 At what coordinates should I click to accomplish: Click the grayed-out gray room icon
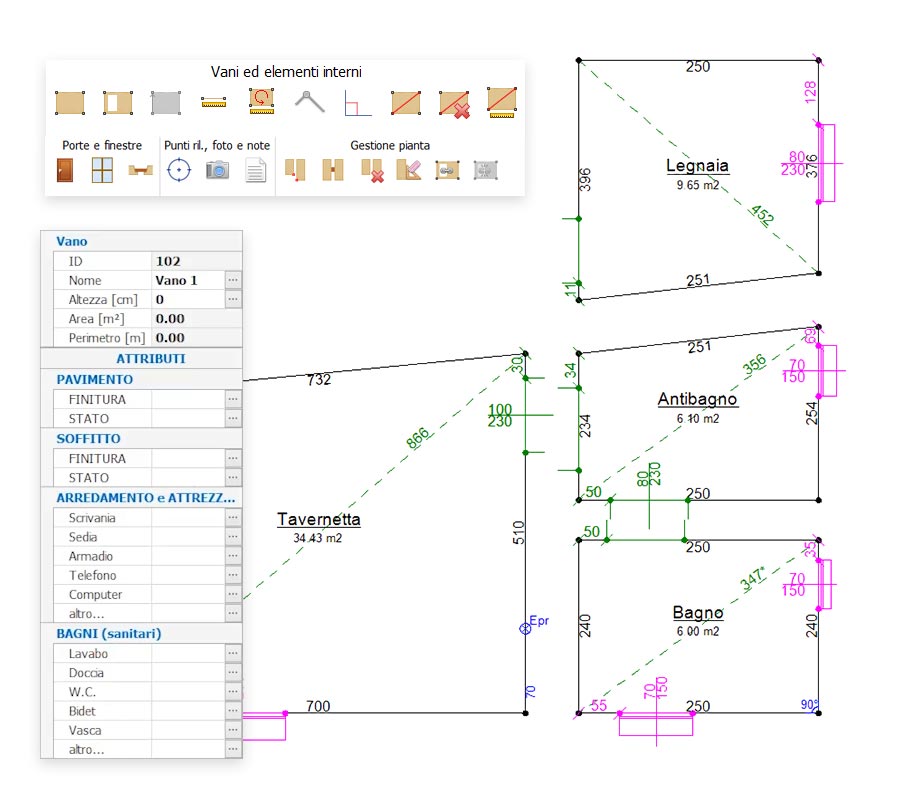166,103
